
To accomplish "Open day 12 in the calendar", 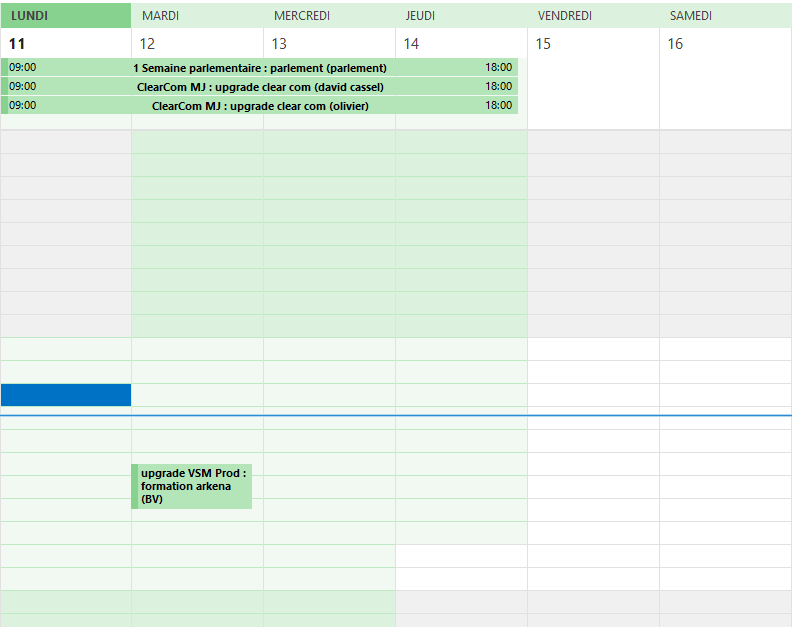I will pos(147,44).
